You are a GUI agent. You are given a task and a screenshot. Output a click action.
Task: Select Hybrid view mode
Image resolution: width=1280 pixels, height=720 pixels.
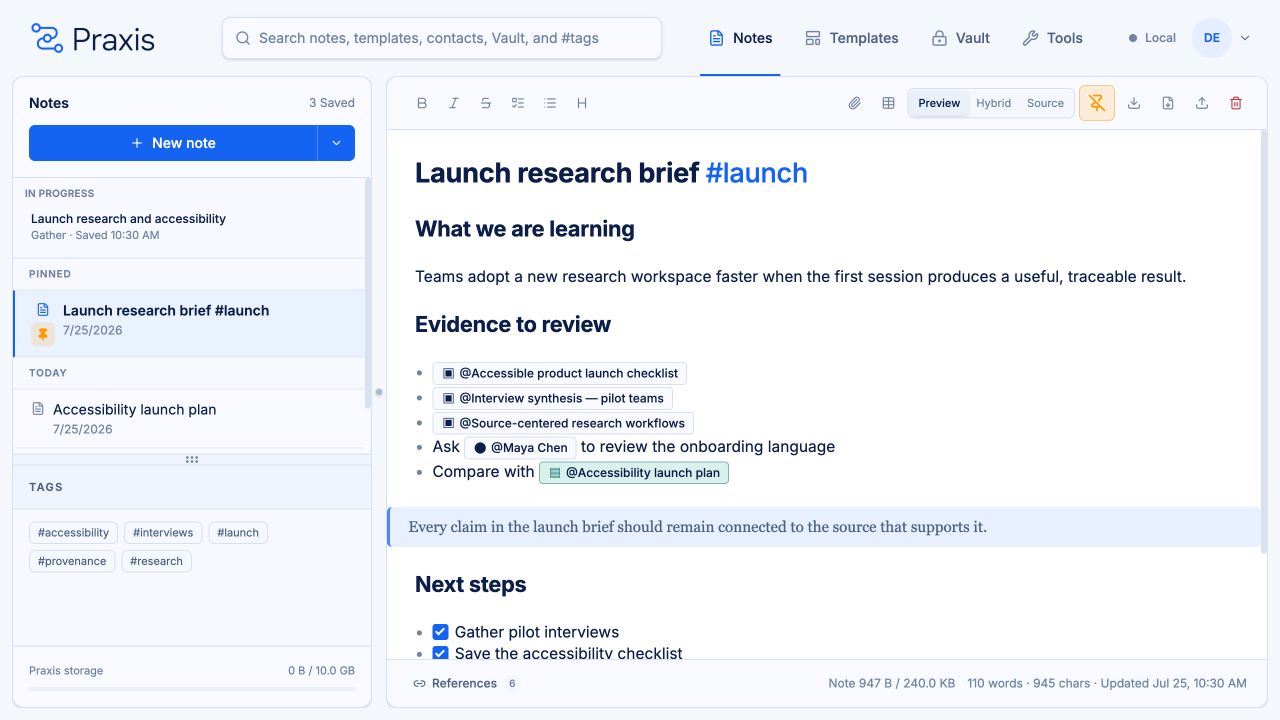point(994,103)
